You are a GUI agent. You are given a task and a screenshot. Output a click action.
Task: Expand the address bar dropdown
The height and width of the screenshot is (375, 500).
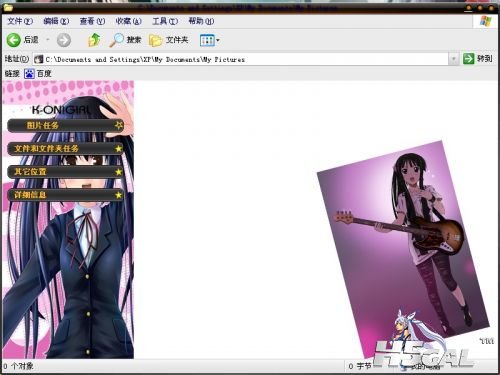tap(453, 59)
